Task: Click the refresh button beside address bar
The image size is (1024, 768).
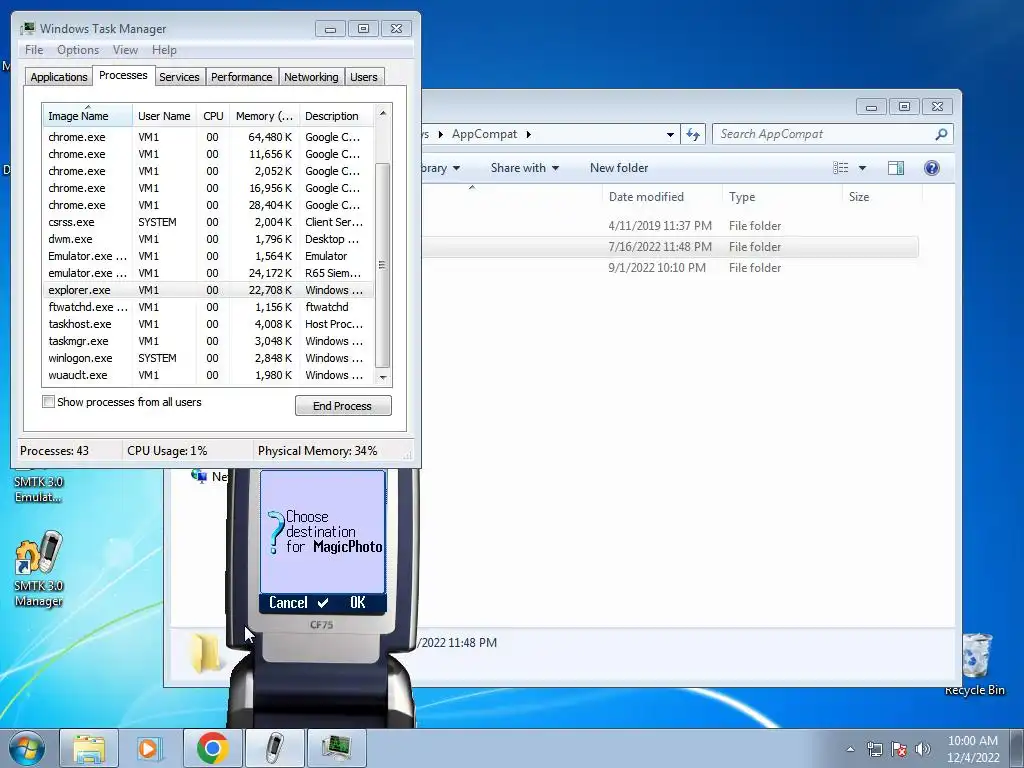Action: click(x=693, y=135)
